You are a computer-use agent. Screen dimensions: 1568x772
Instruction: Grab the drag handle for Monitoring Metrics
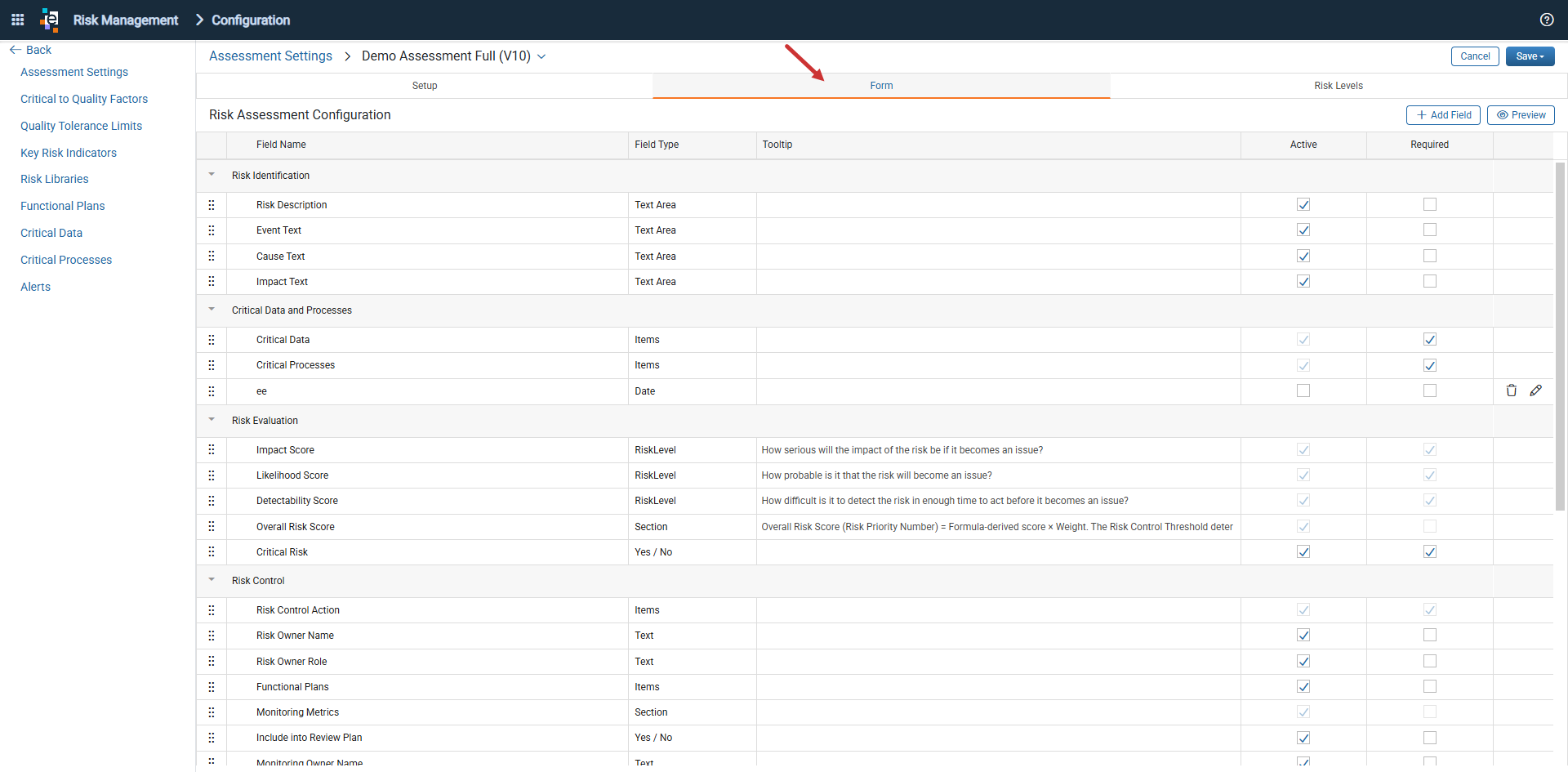click(212, 712)
